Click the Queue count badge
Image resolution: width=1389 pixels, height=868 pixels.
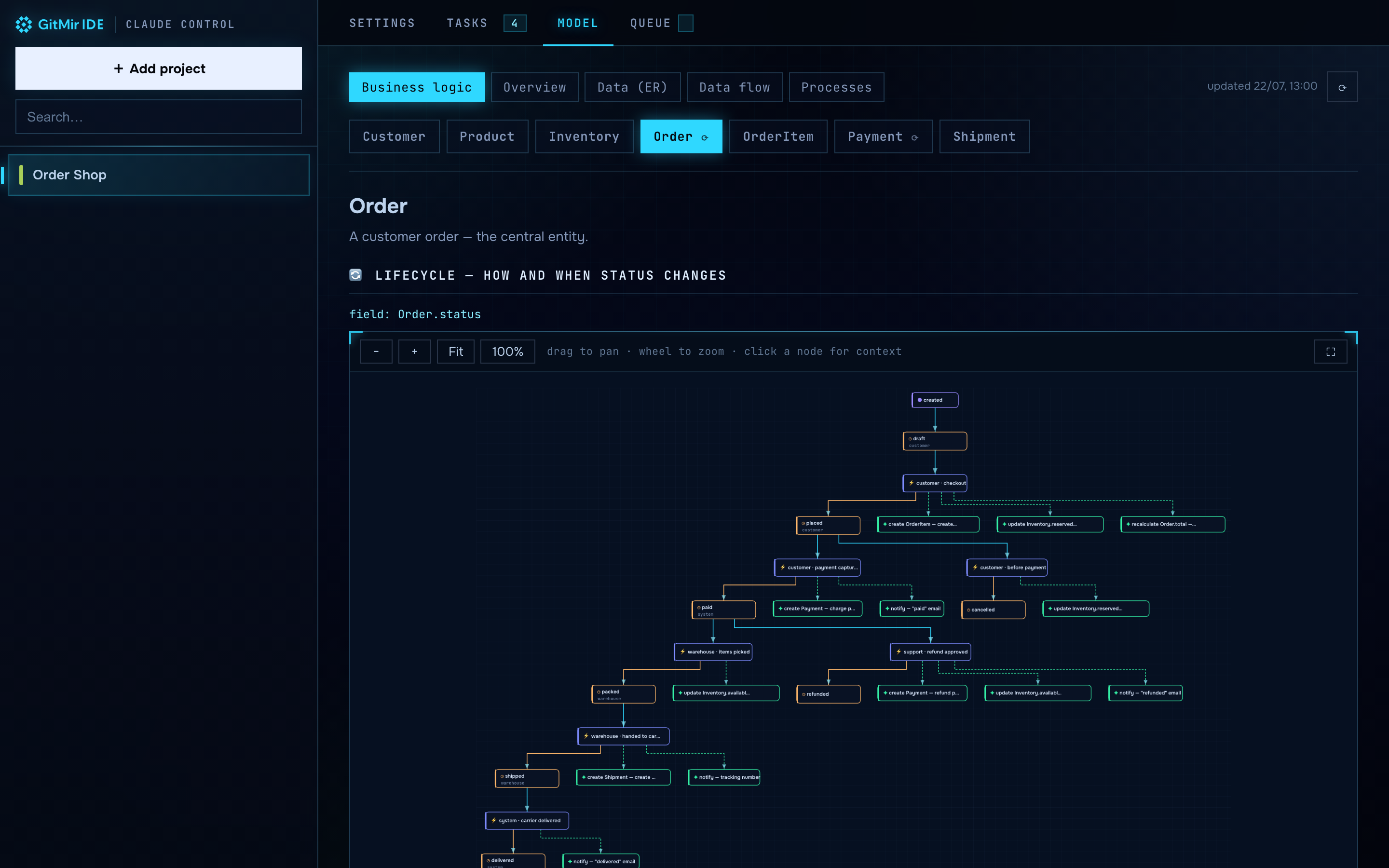686,23
